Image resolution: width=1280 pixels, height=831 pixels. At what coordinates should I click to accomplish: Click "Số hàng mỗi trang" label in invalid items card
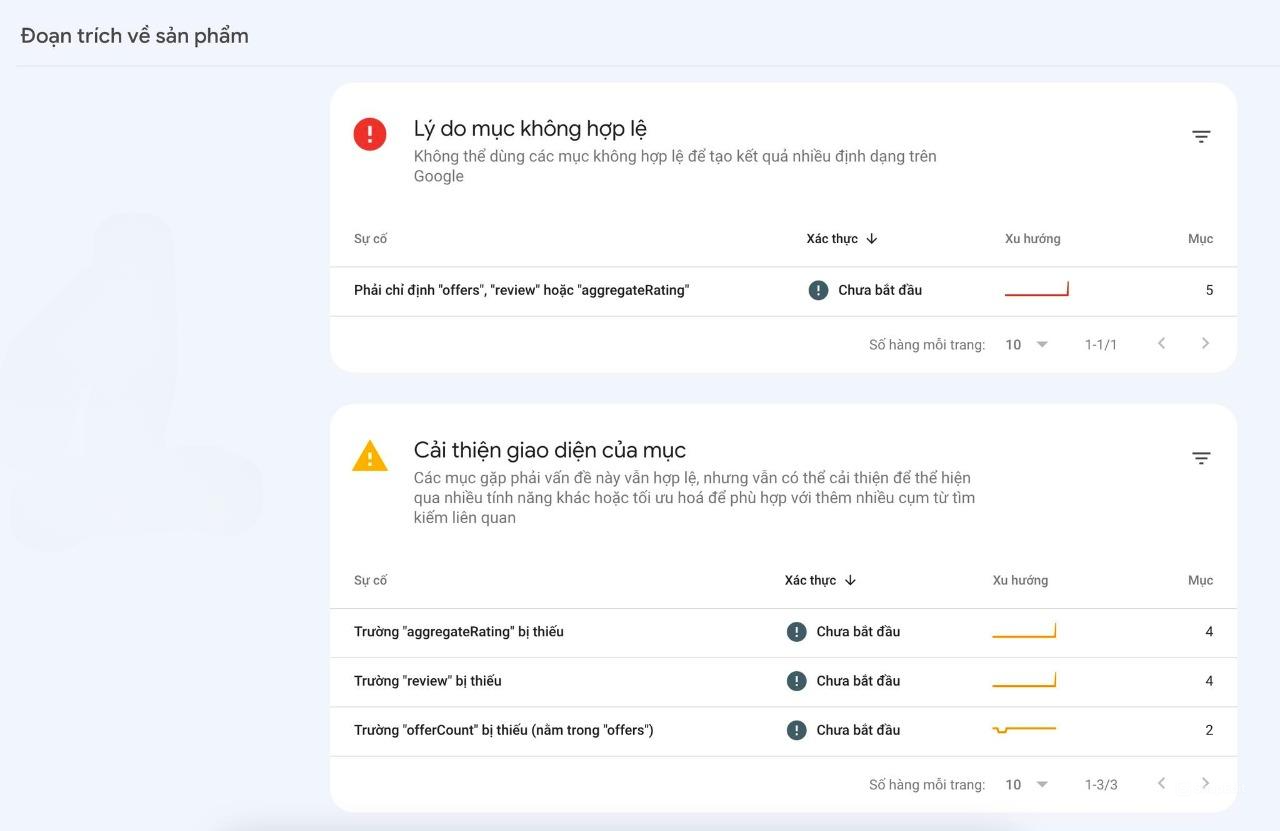pyautogui.click(x=927, y=345)
